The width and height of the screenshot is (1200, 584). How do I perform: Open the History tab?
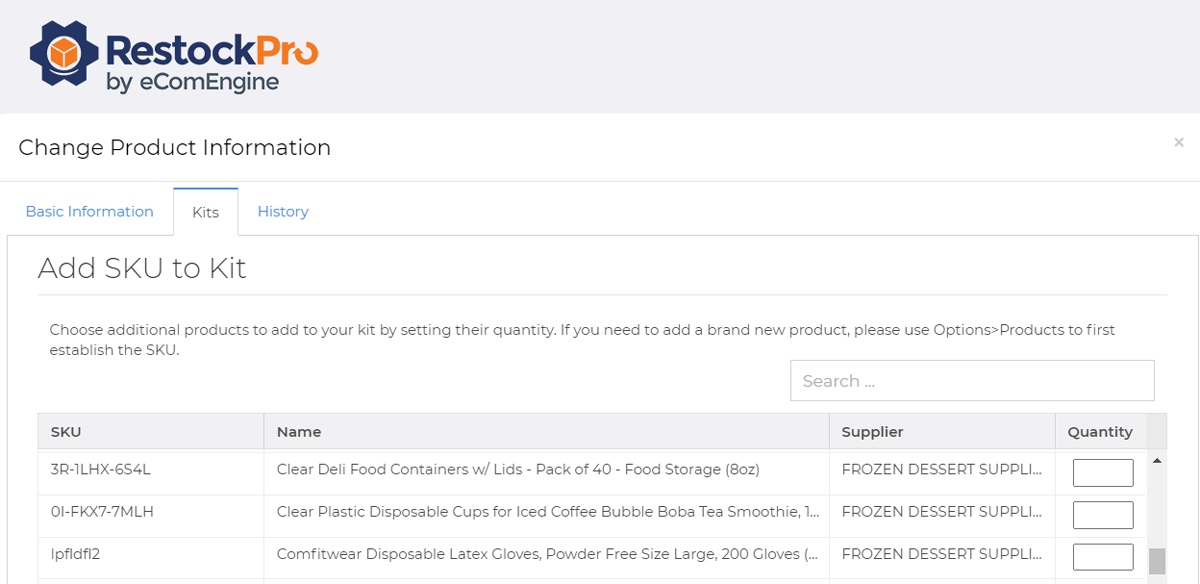283,211
